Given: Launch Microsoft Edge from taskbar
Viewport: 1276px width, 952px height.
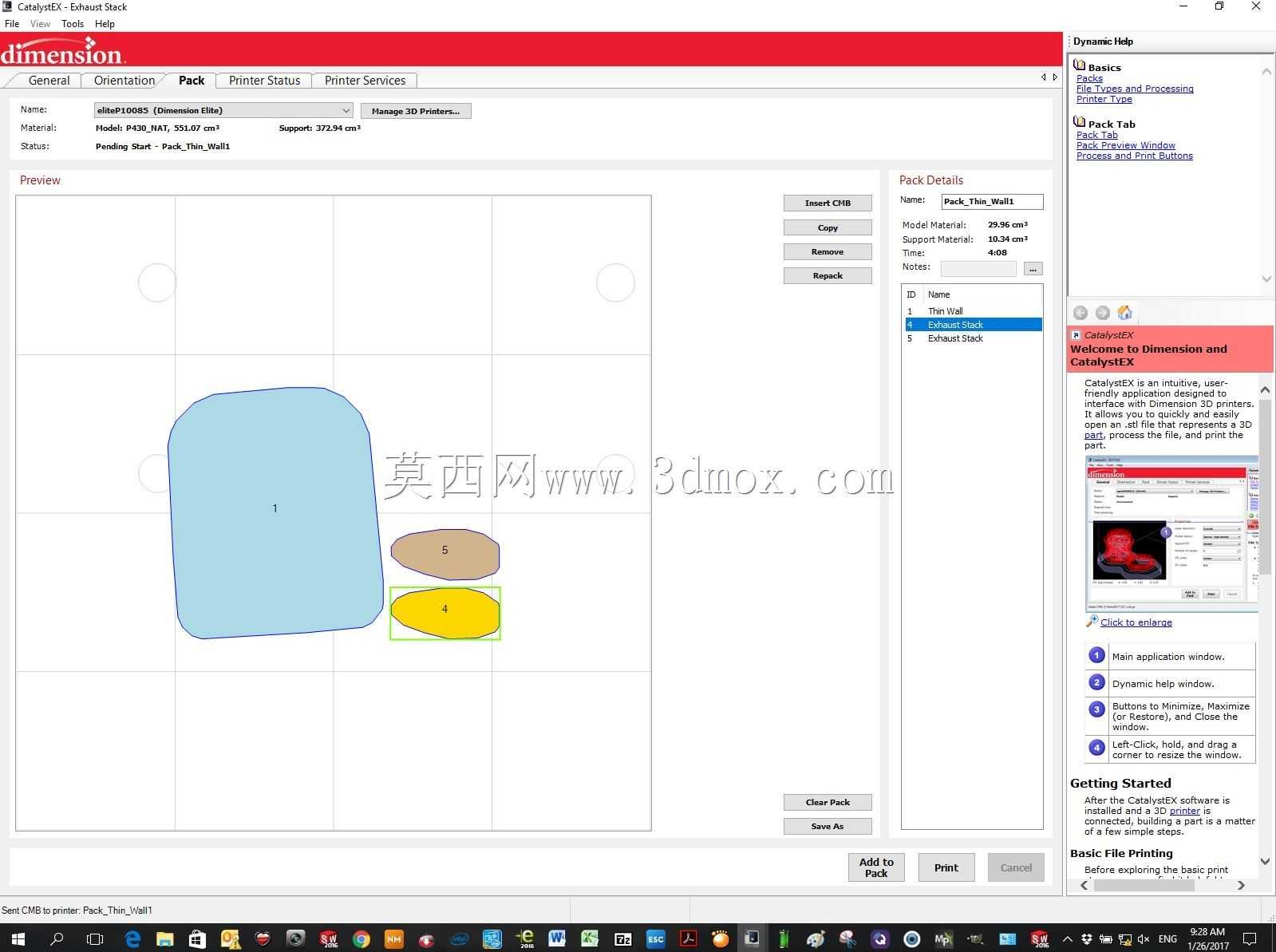Looking at the screenshot, I should [132, 938].
